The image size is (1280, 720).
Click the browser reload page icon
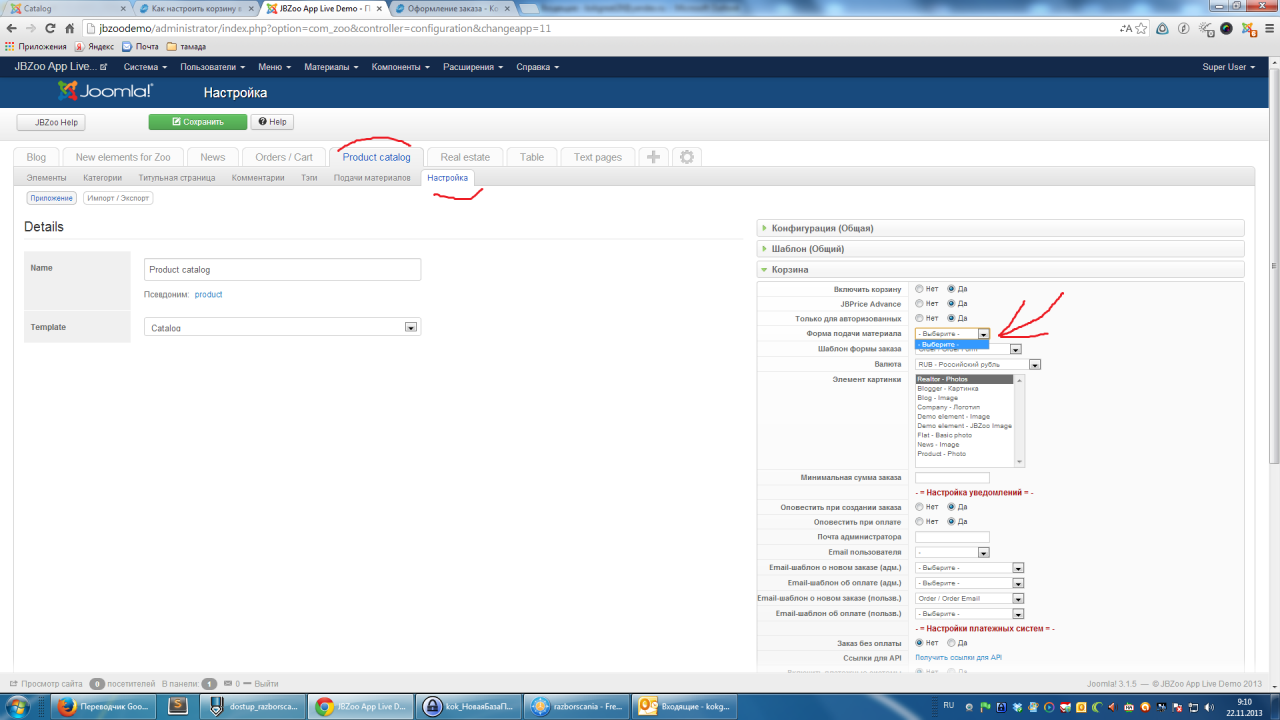[50, 28]
